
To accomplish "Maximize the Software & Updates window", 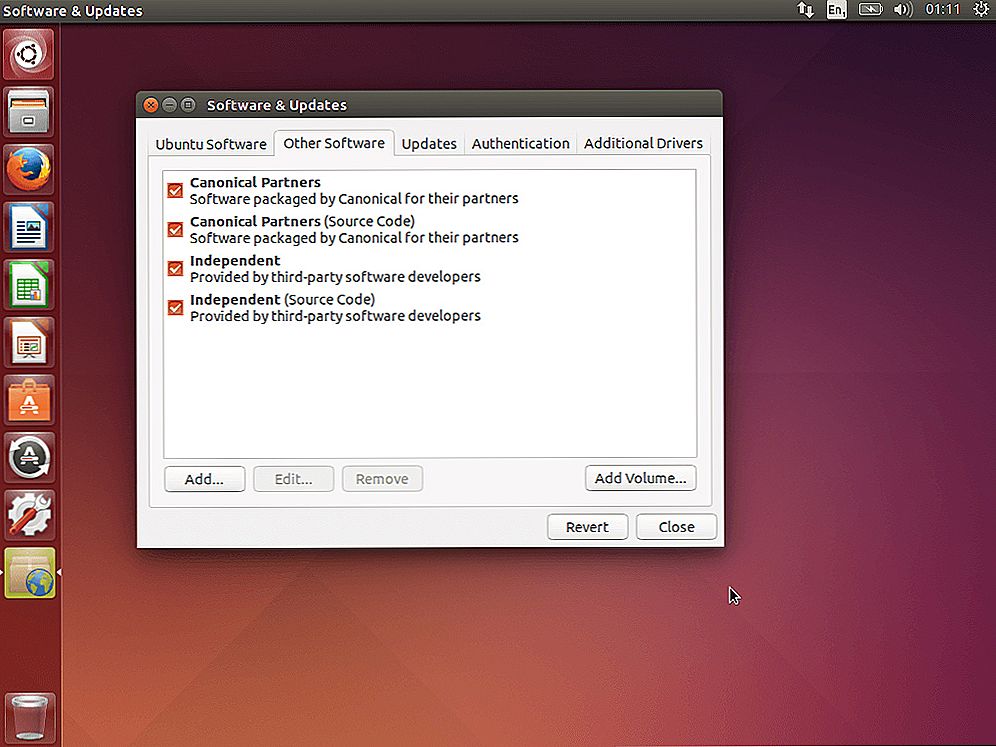I will coord(188,105).
